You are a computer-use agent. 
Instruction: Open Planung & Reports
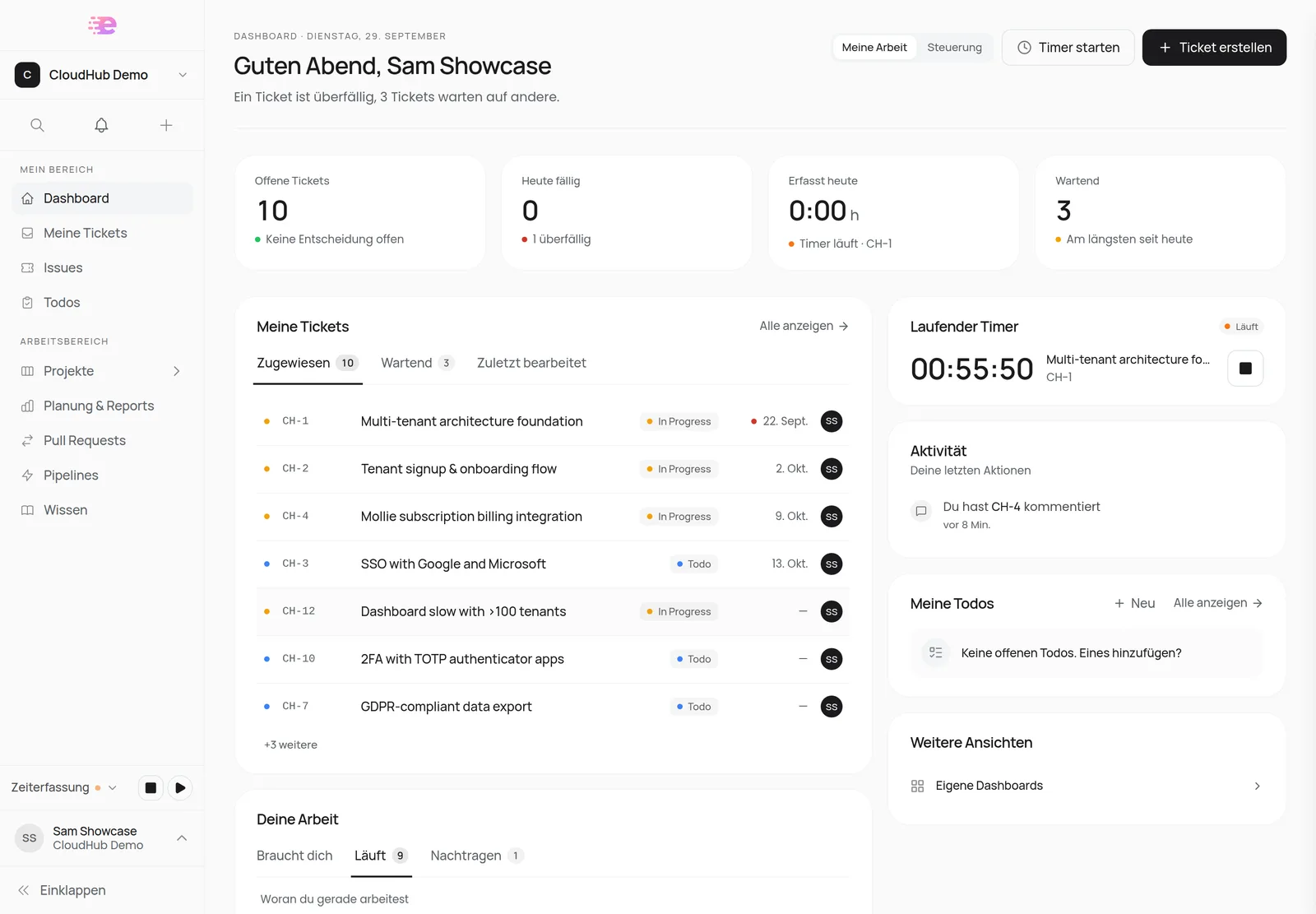pyautogui.click(x=102, y=406)
